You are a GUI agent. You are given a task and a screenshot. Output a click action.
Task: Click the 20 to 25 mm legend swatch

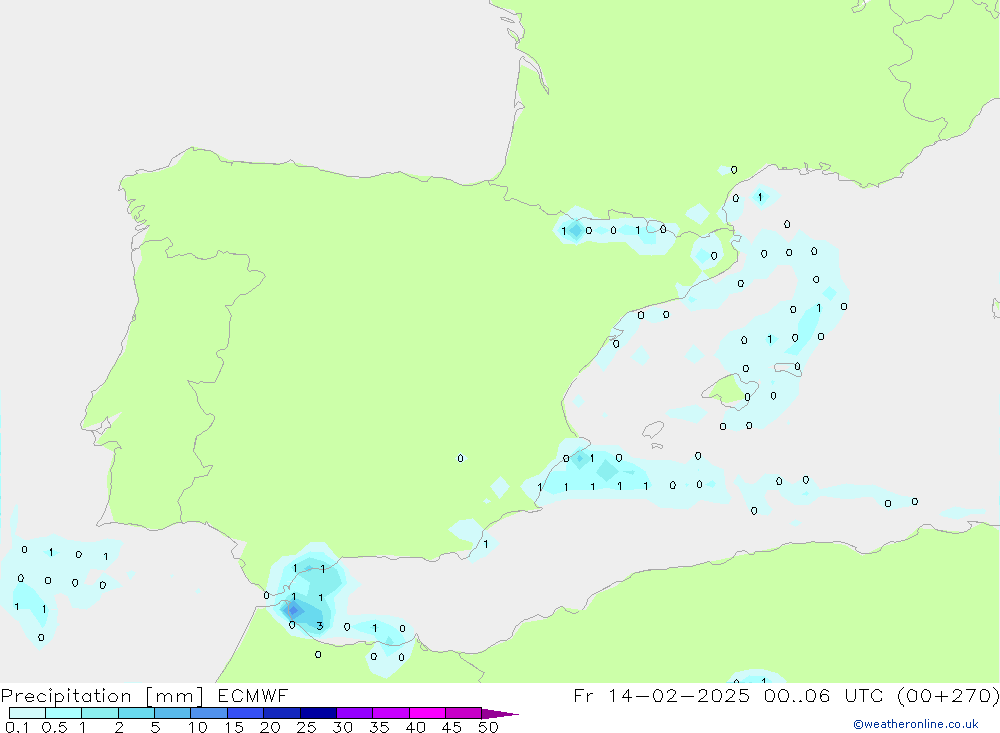tap(282, 713)
